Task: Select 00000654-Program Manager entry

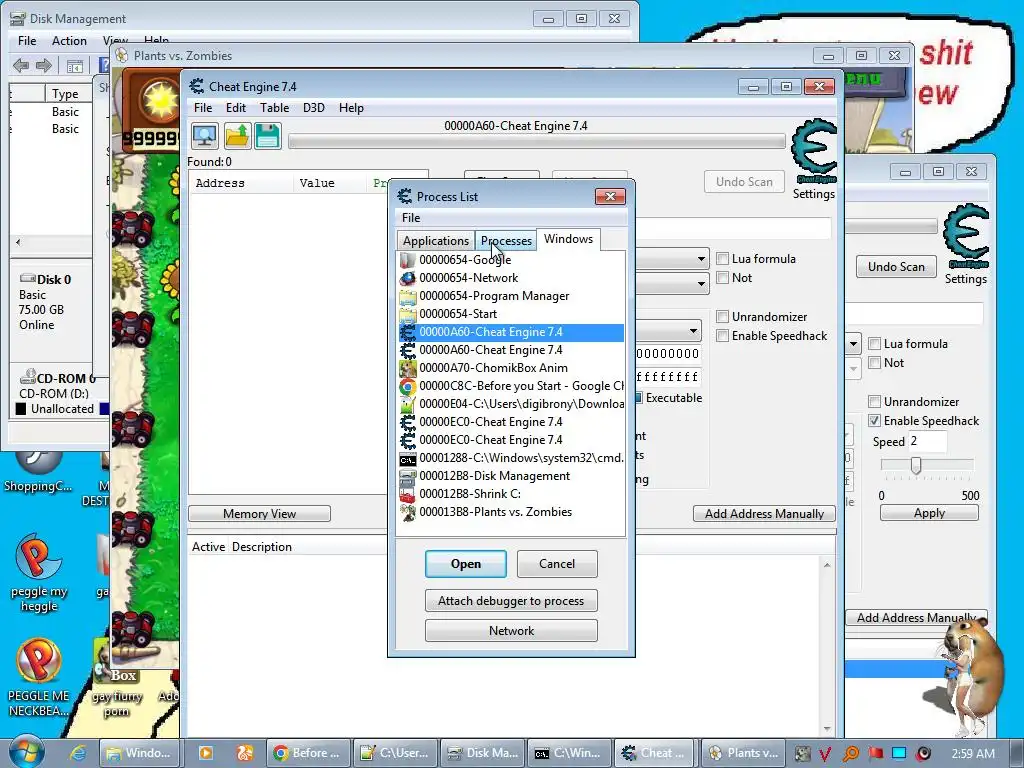Action: 511,296
